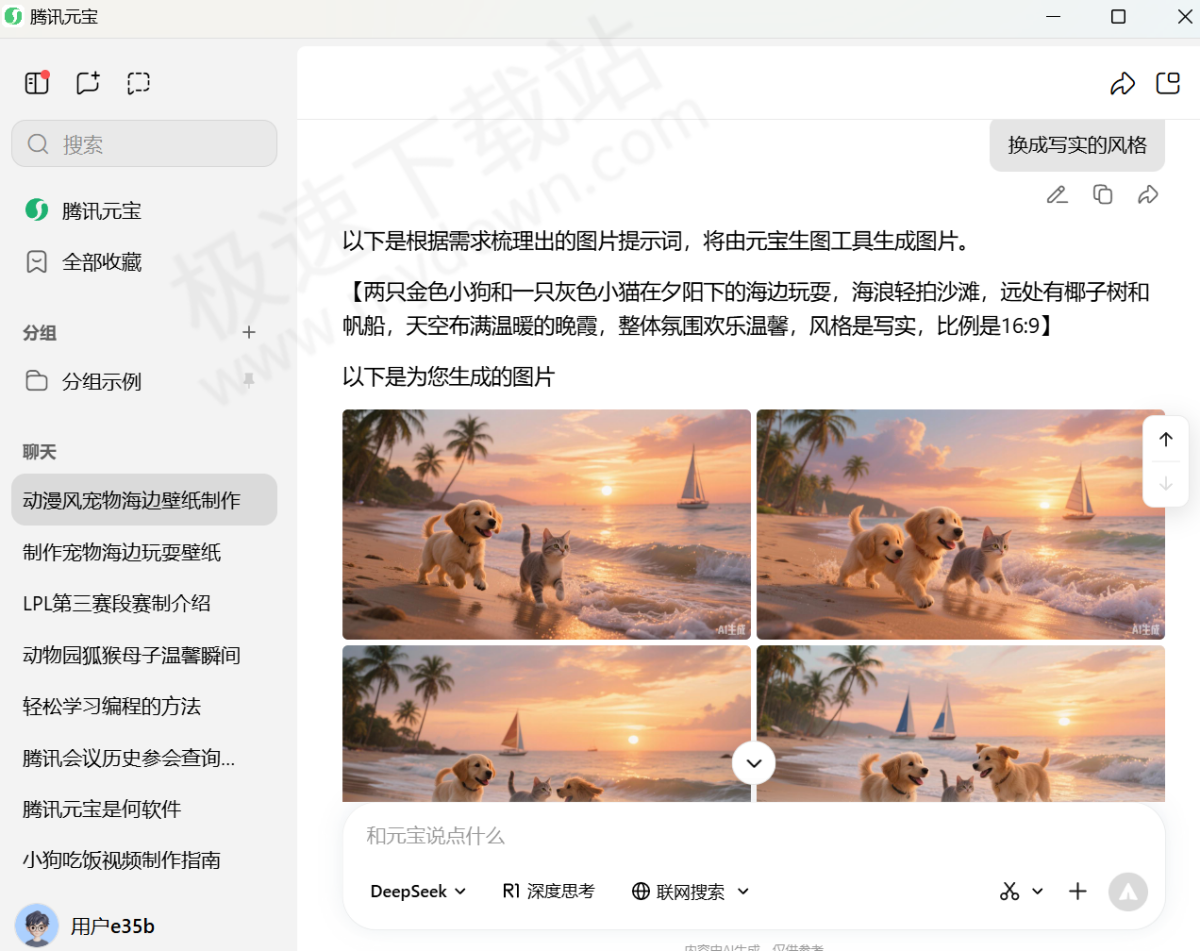Share the current conversation
Screen dimensions: 1200x951
coord(1123,83)
